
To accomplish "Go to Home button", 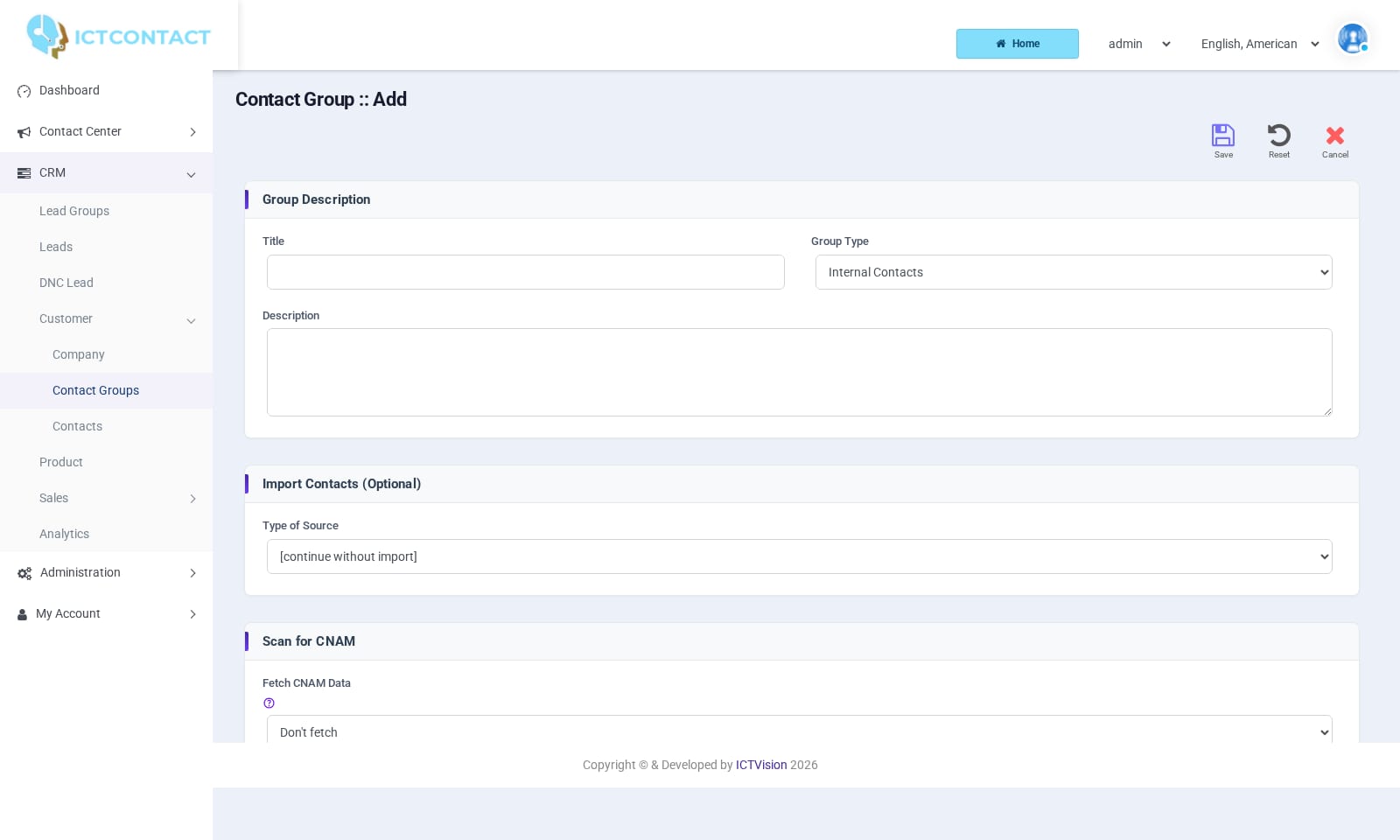I will 1018,44.
